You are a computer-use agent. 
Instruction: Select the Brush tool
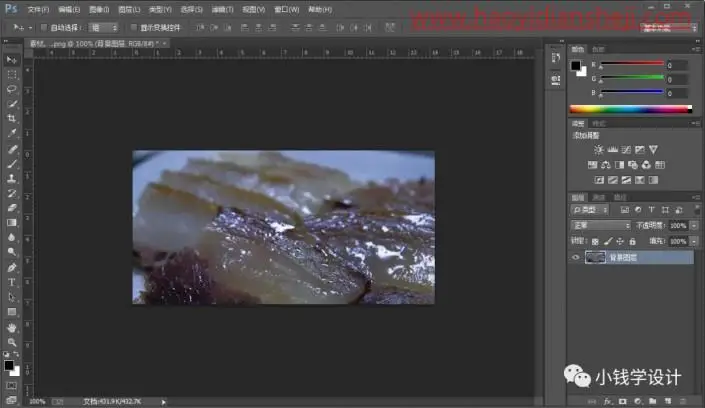point(12,164)
